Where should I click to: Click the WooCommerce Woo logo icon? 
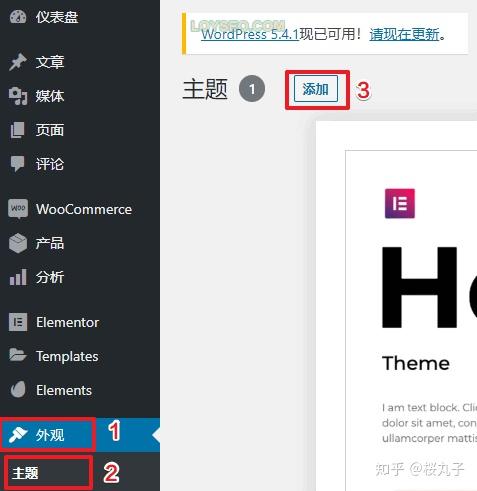(x=18, y=209)
